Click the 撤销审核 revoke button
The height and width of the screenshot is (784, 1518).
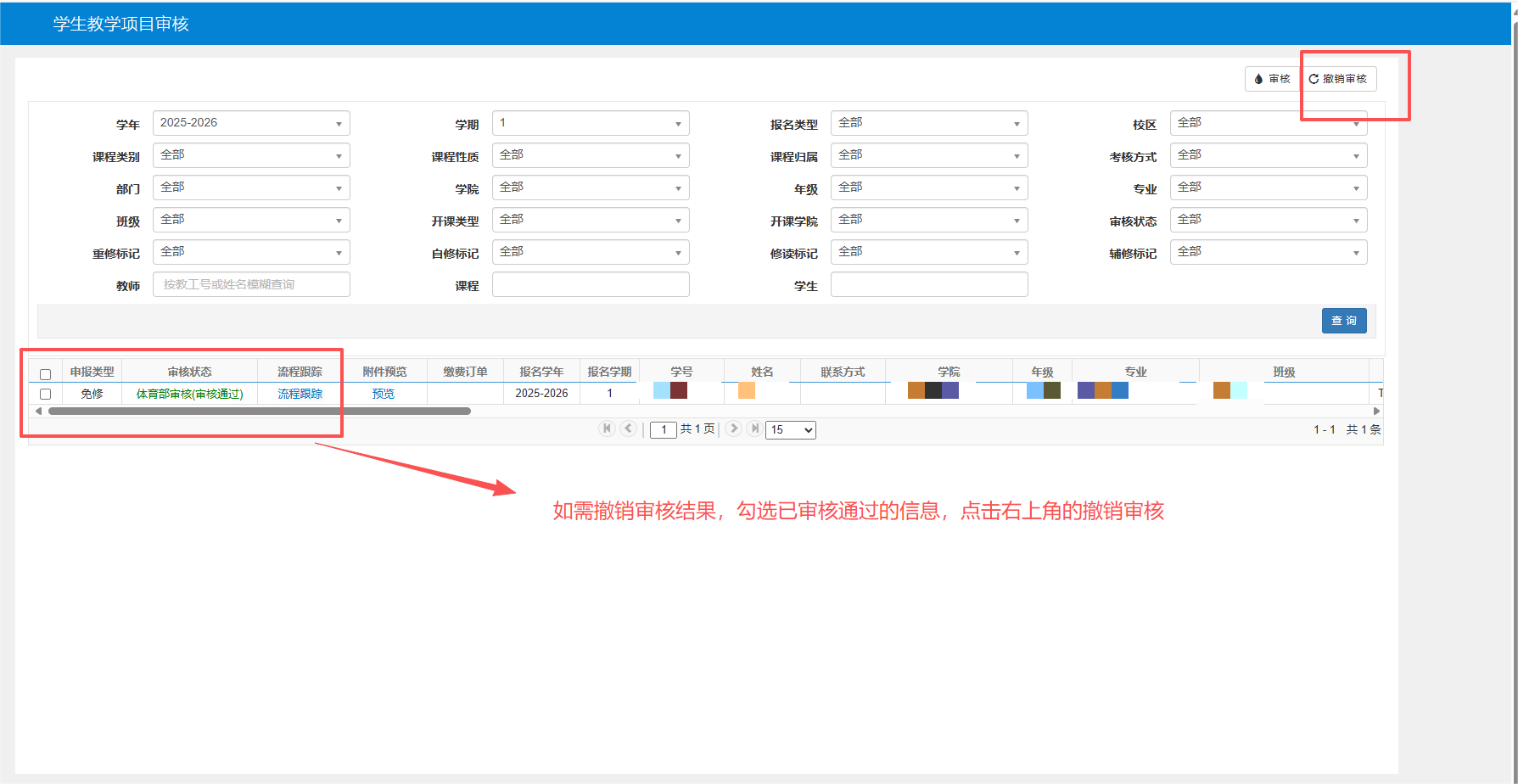[x=1338, y=79]
